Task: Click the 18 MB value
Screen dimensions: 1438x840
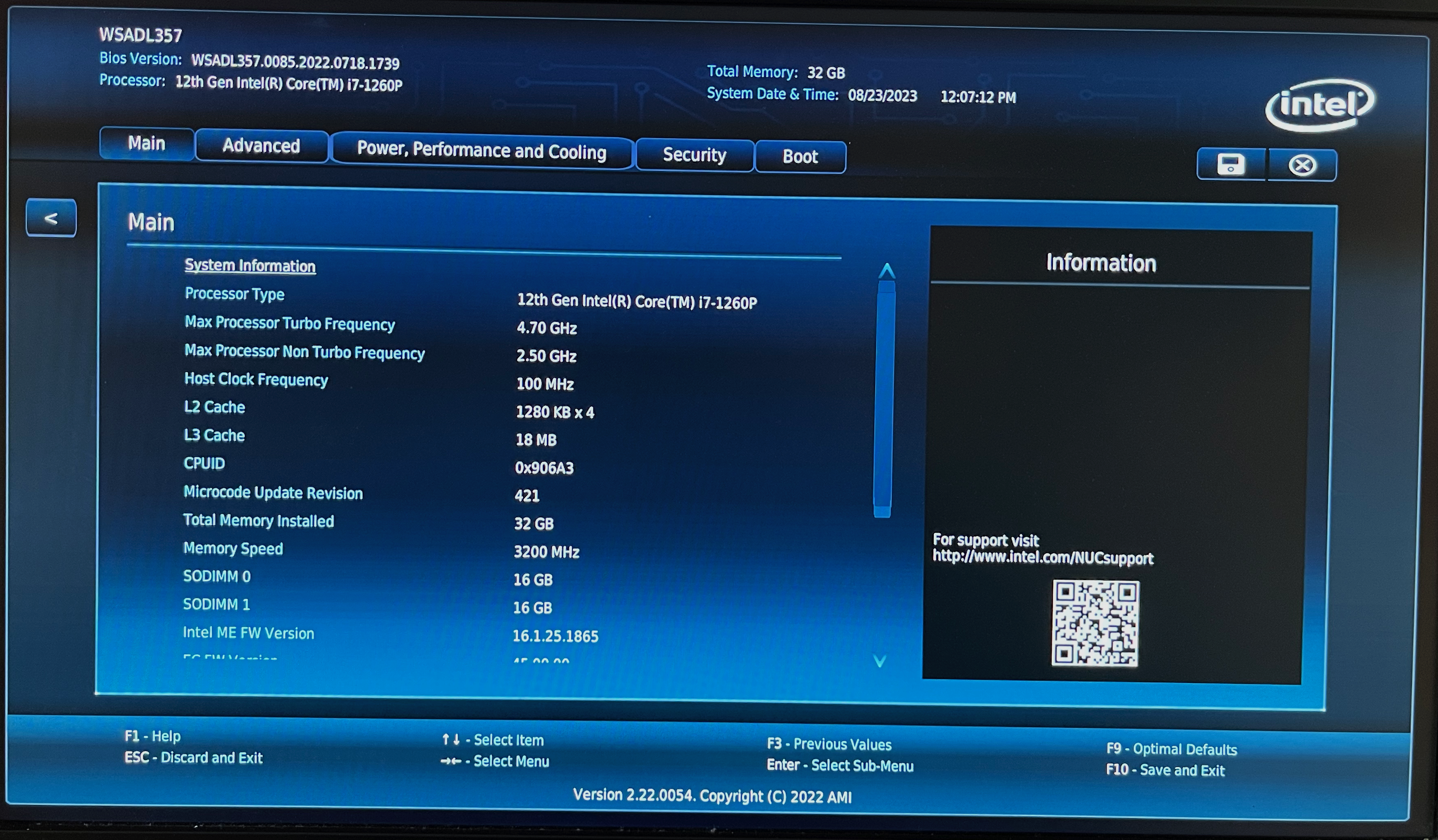Action: pyautogui.click(x=536, y=439)
